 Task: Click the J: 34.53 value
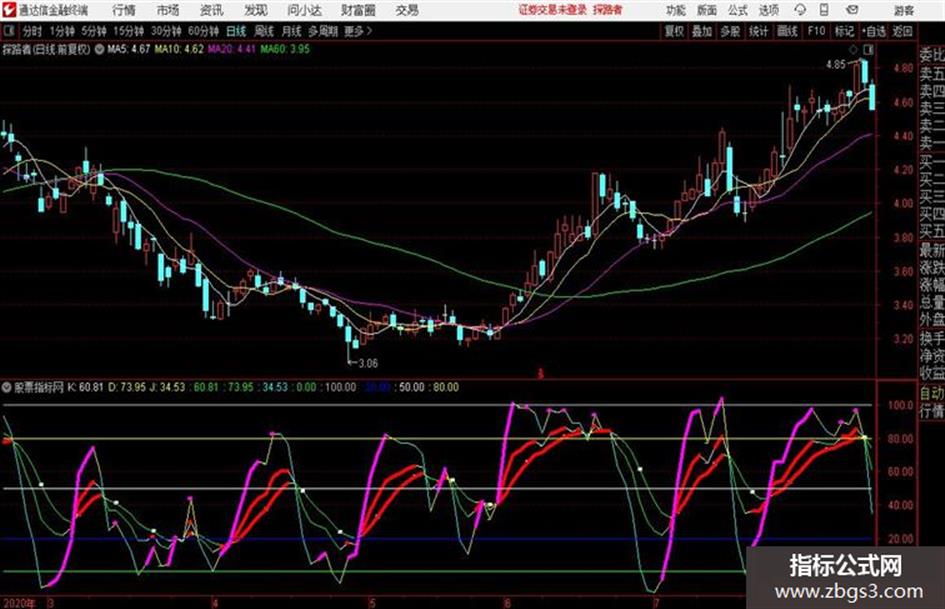click(167, 387)
